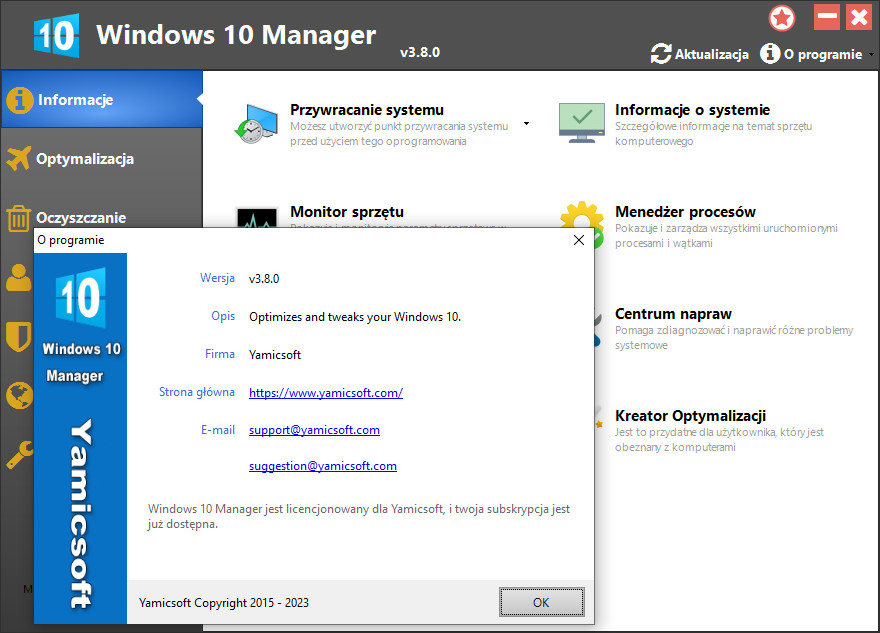This screenshot has width=880, height=633.
Task: Click the Windows 10 Manager logo in header
Action: (x=56, y=35)
